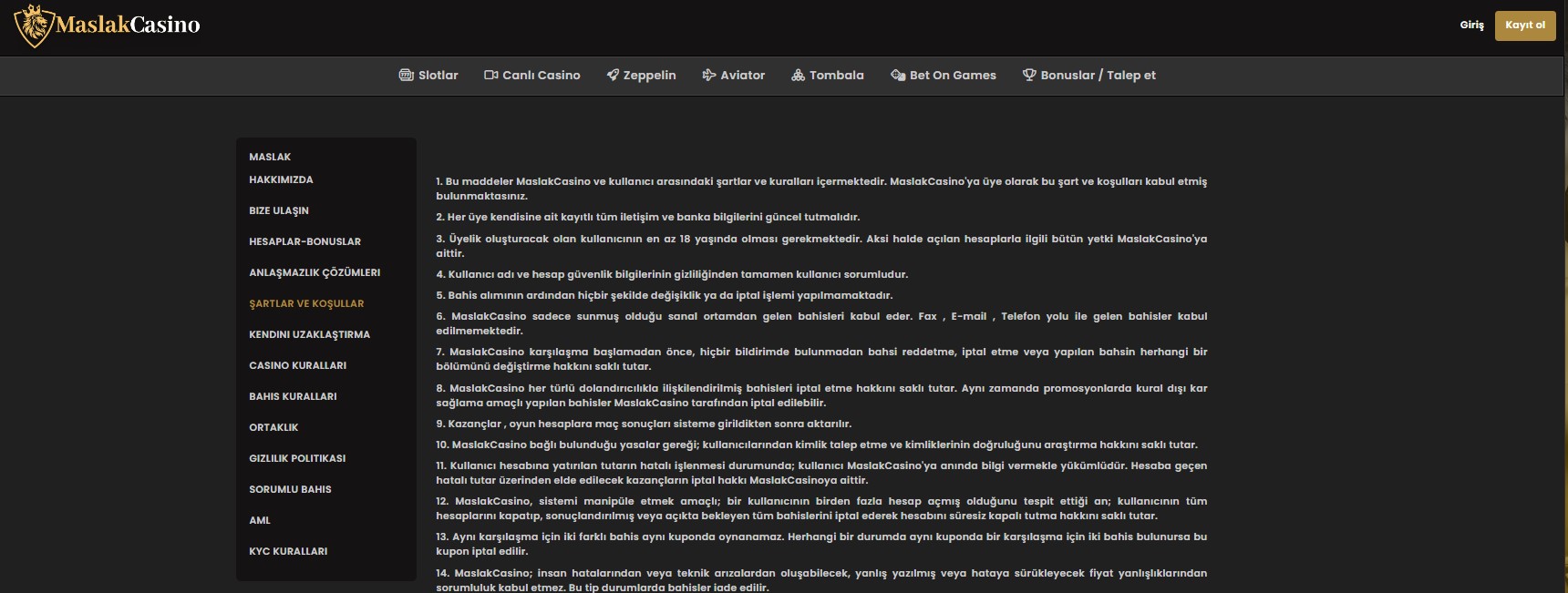Open the Aviator game page
Viewport: 1568px width, 593px height.
point(733,75)
